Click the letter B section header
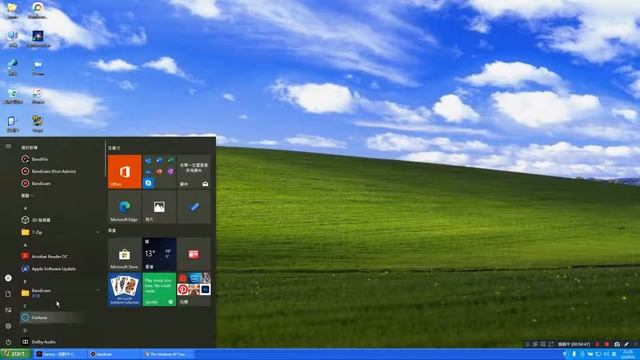 (25, 281)
